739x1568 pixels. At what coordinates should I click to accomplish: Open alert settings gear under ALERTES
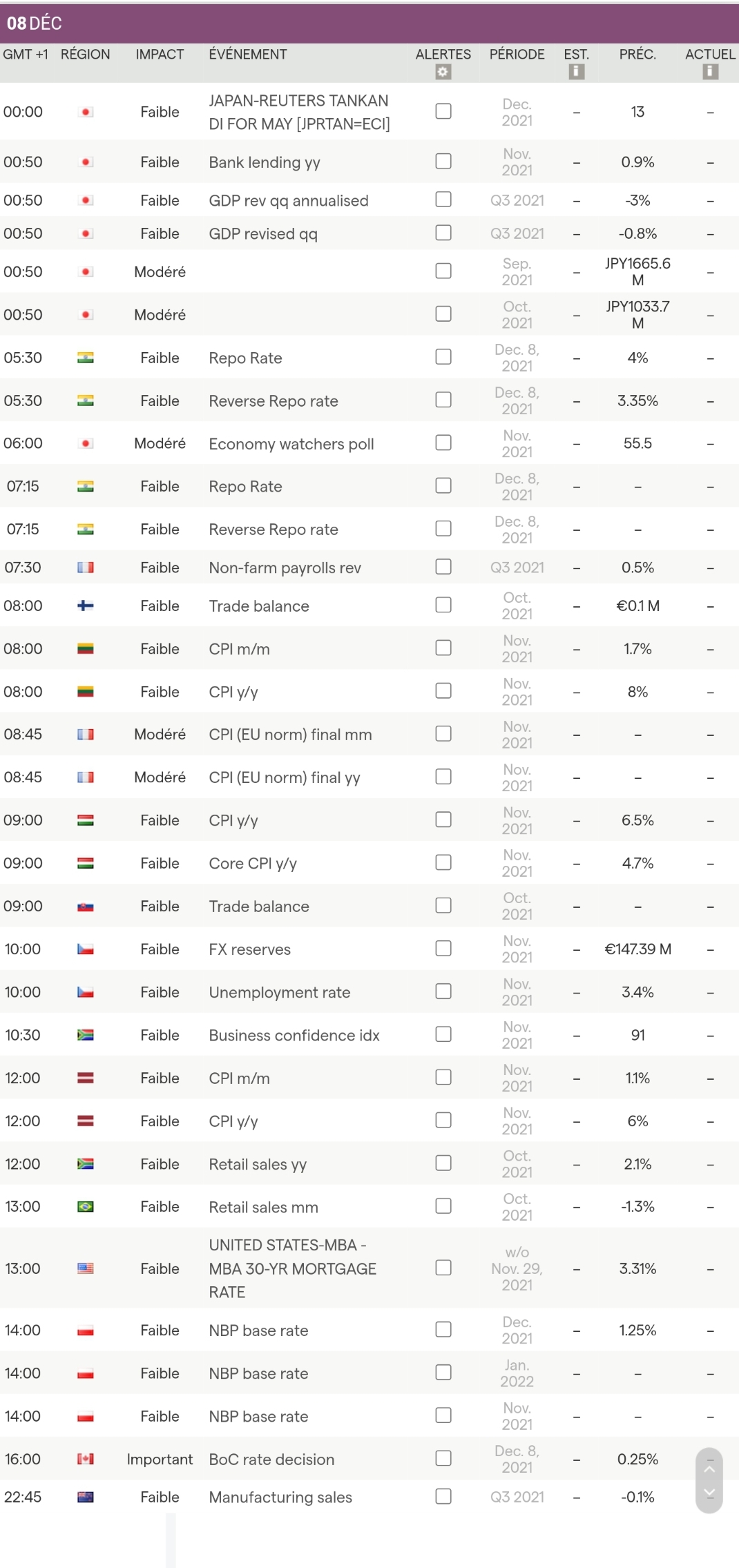click(443, 72)
